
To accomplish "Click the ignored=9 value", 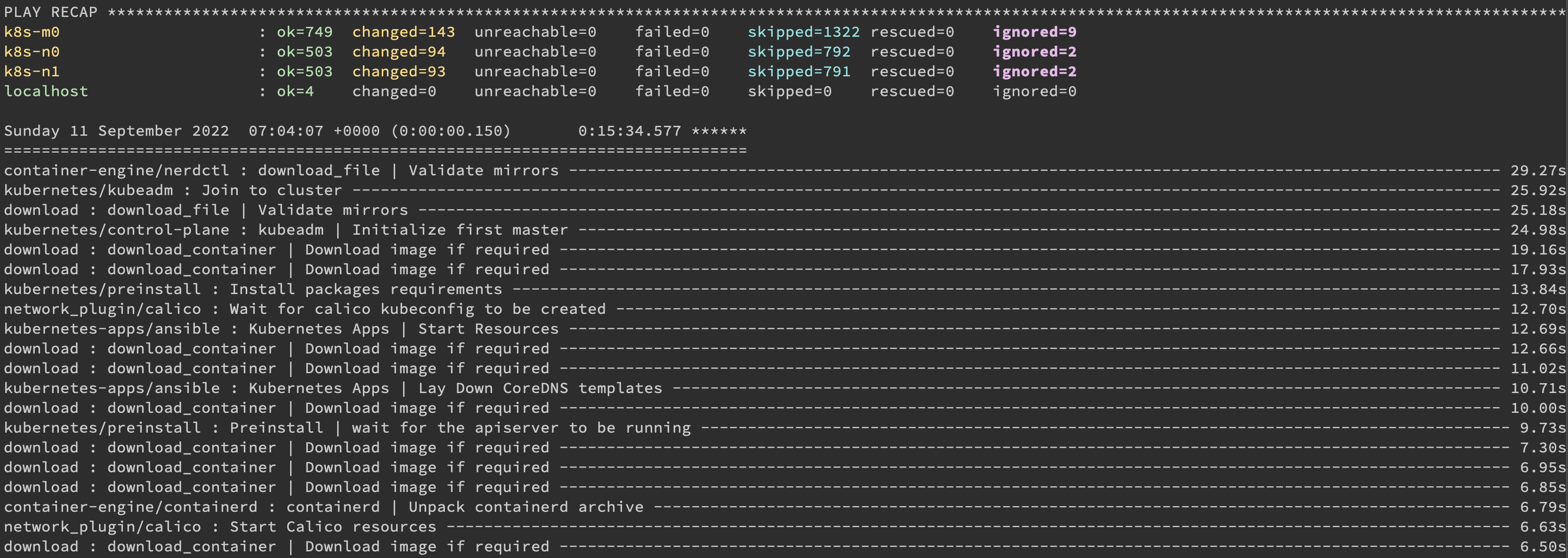I will point(1034,32).
